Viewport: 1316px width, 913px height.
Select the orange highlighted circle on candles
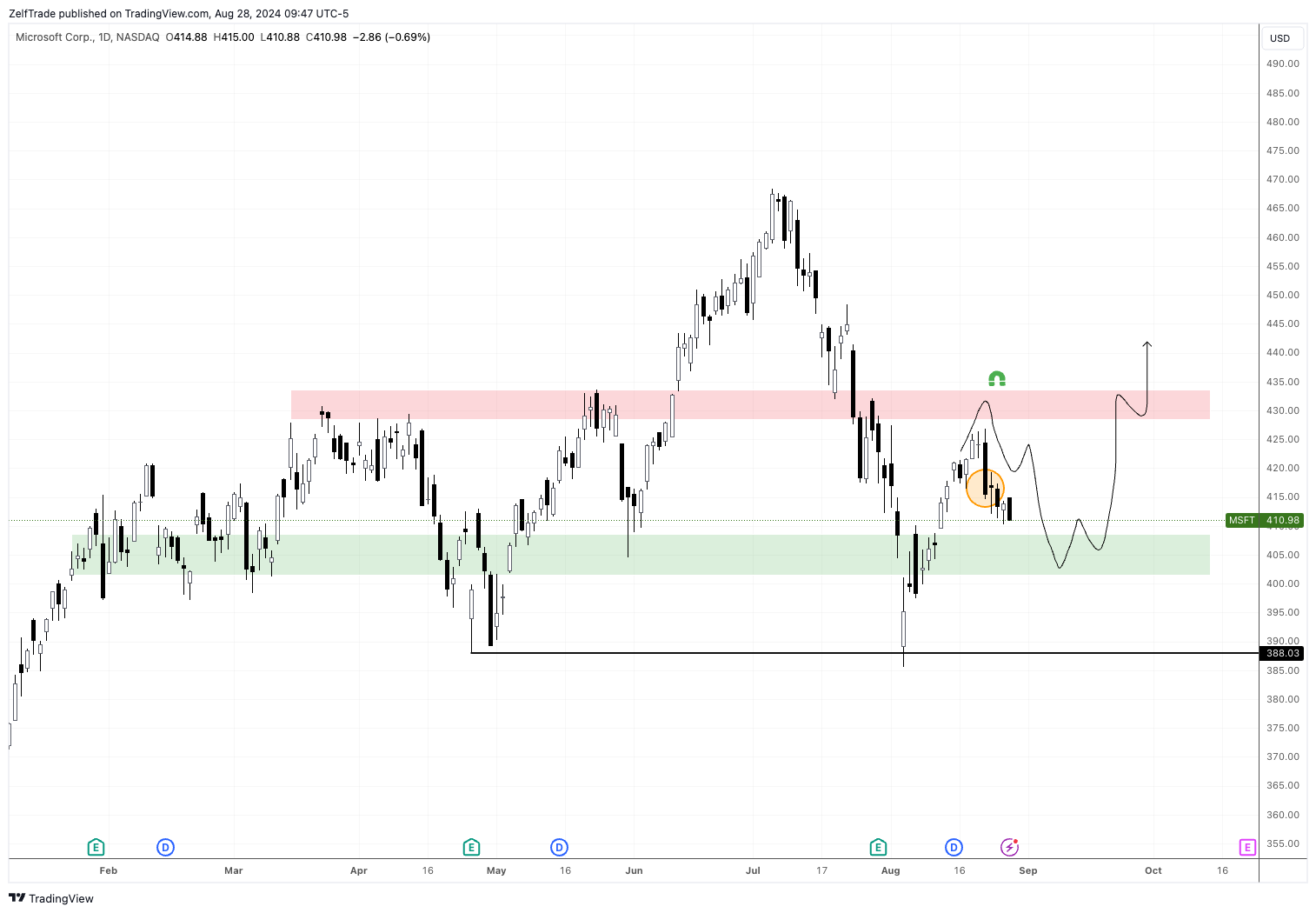coord(985,488)
